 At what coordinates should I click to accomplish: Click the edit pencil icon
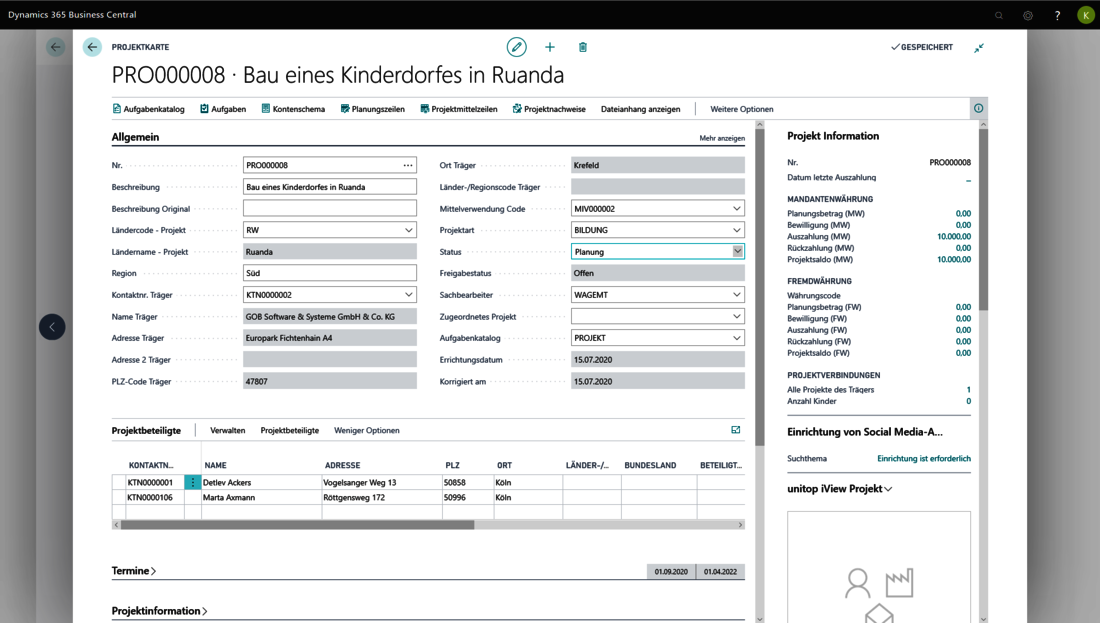pyautogui.click(x=516, y=47)
